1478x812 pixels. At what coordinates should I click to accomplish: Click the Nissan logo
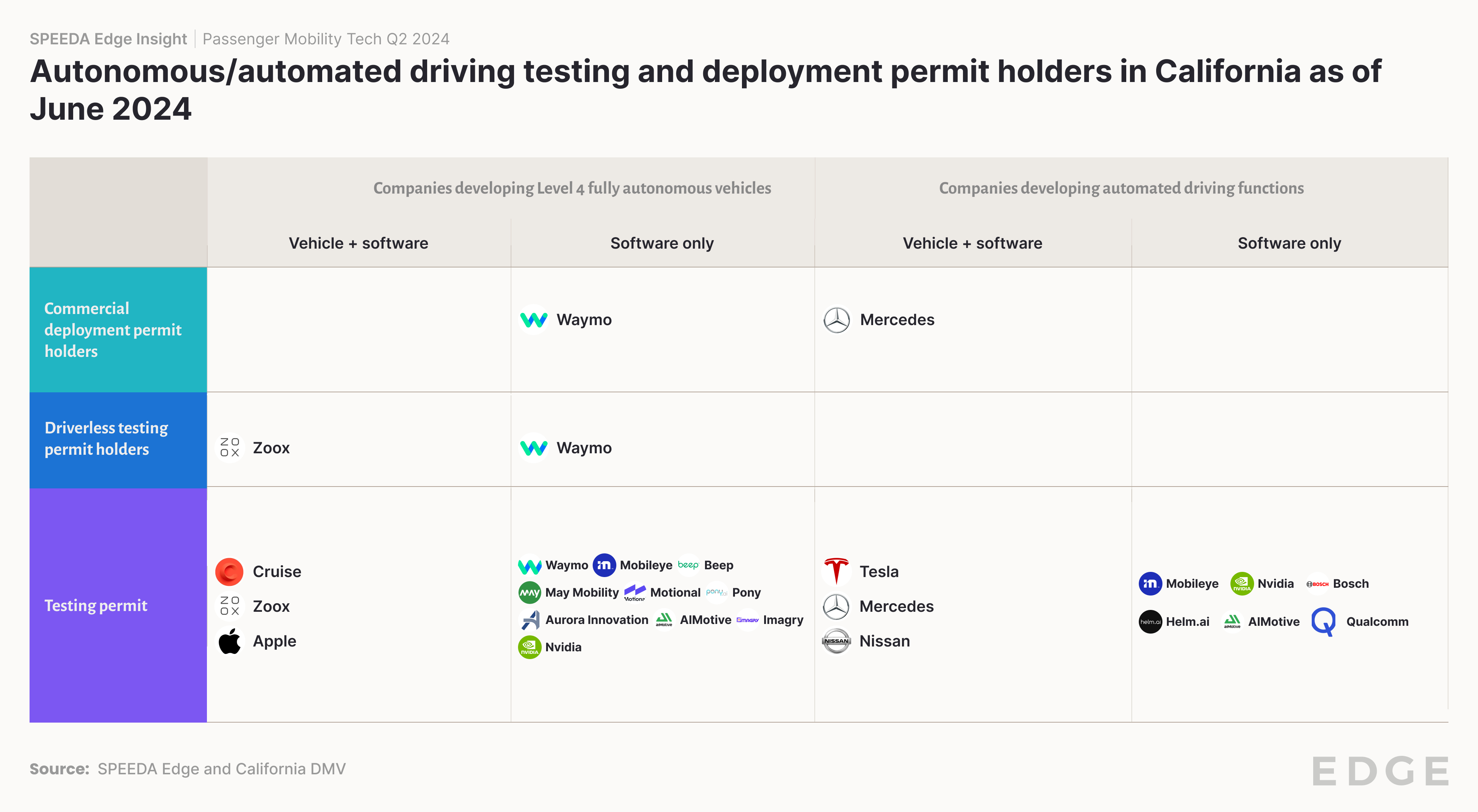point(837,641)
